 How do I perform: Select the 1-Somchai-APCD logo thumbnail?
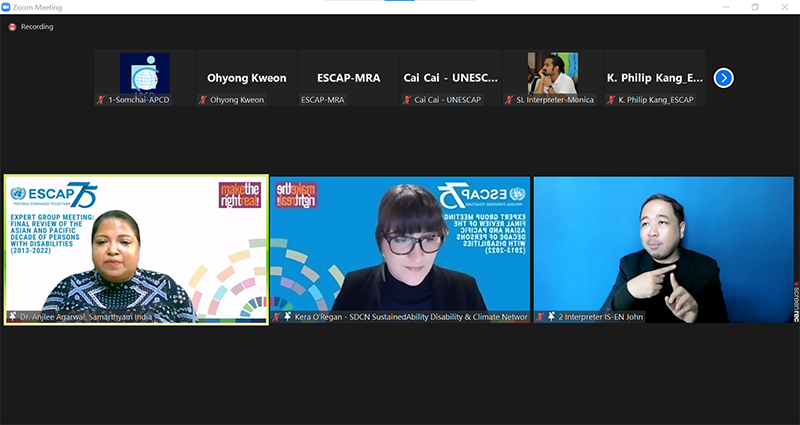[x=144, y=73]
